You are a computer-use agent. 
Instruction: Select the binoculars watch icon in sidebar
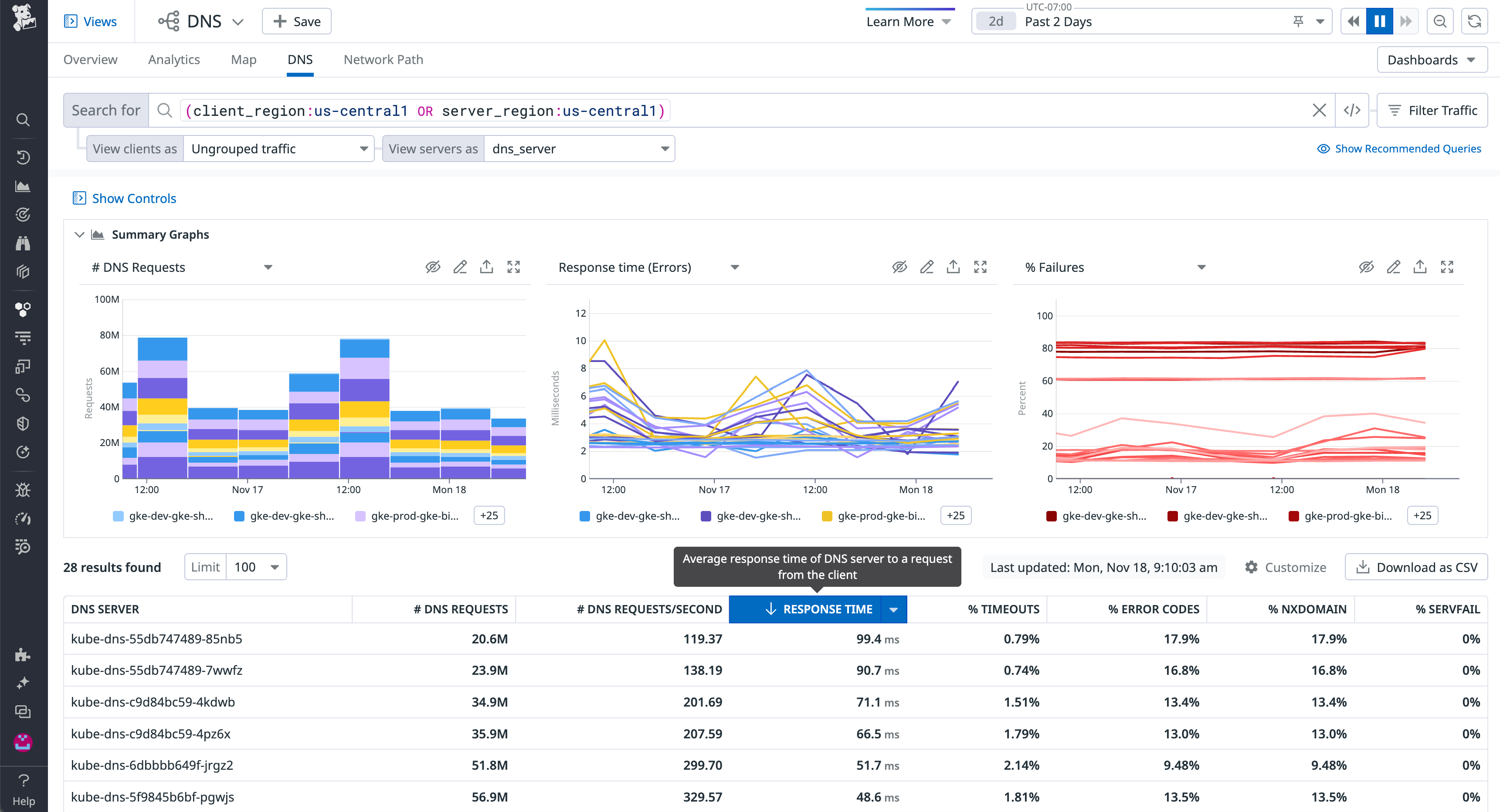point(23,244)
